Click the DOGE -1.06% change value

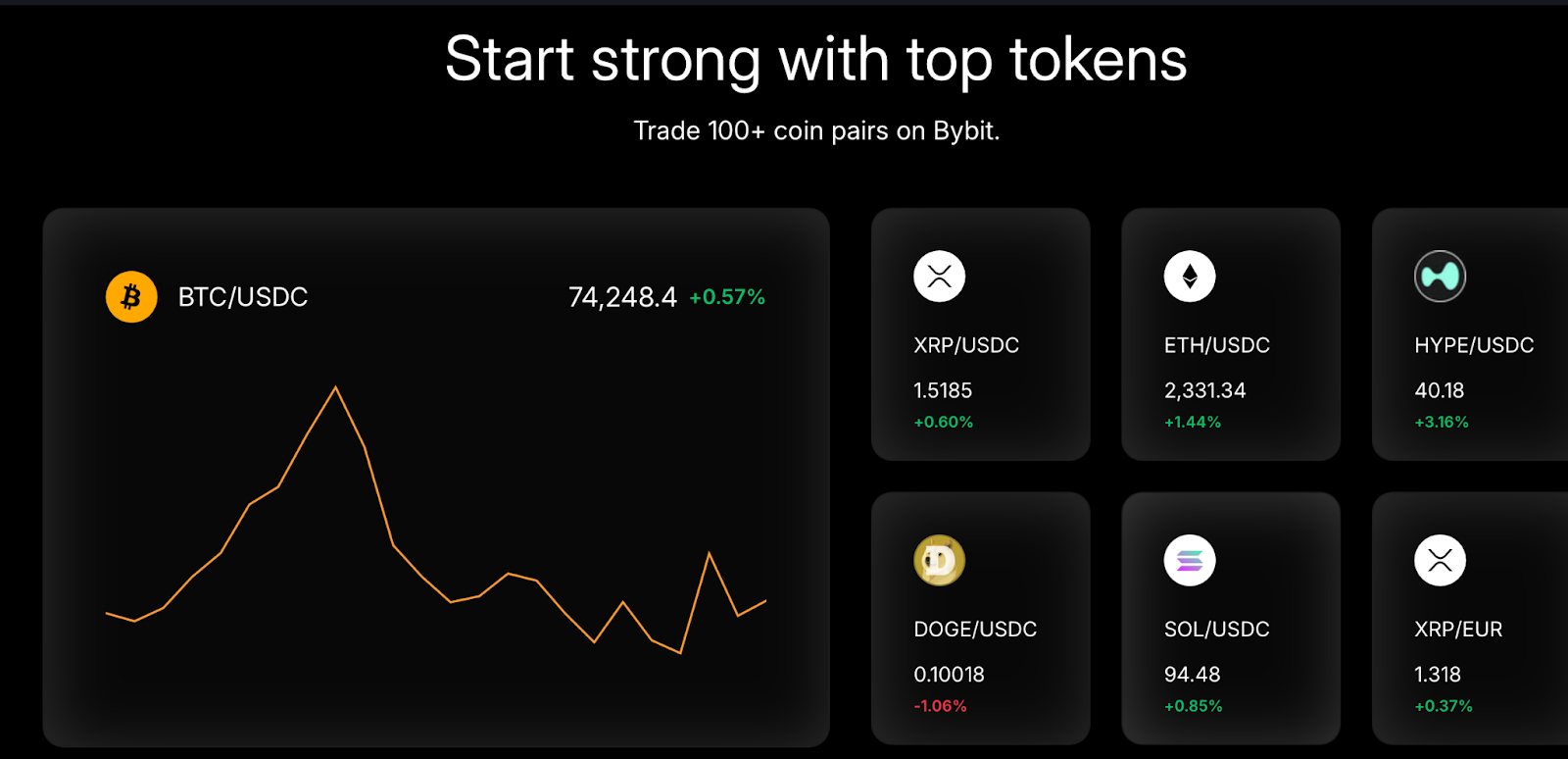(x=940, y=706)
